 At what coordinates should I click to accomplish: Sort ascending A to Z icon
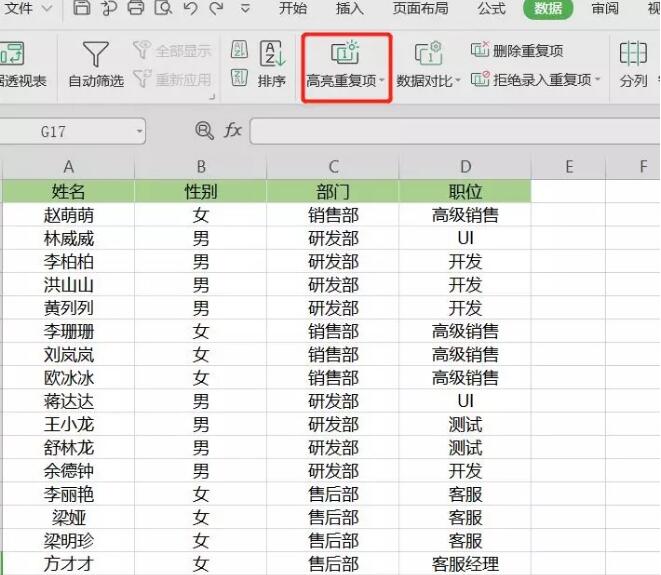[239, 49]
